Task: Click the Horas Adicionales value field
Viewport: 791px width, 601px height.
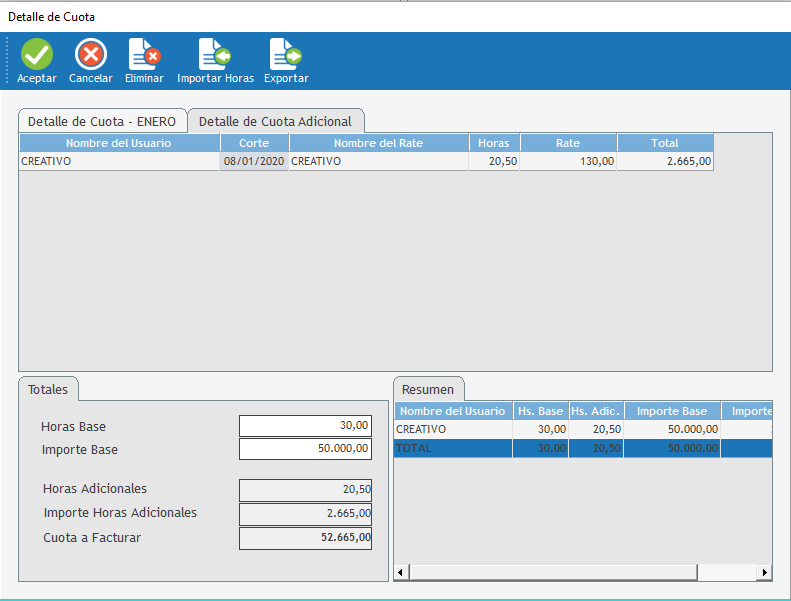Action: (305, 489)
